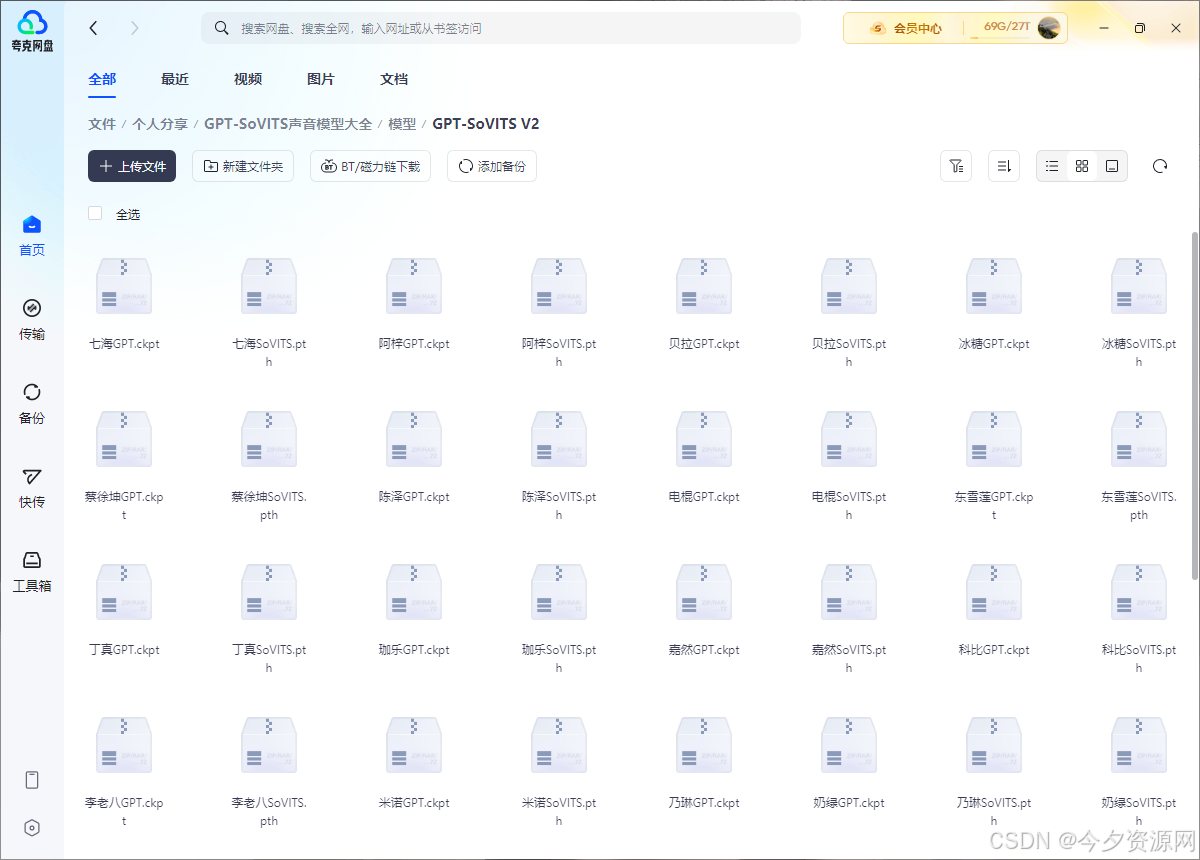Viewport: 1200px width, 860px height.
Task: Click the 添加备份 add backup button
Action: coord(492,166)
